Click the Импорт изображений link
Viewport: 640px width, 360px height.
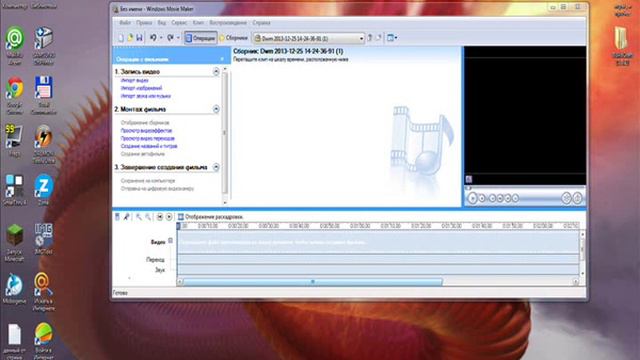click(141, 88)
